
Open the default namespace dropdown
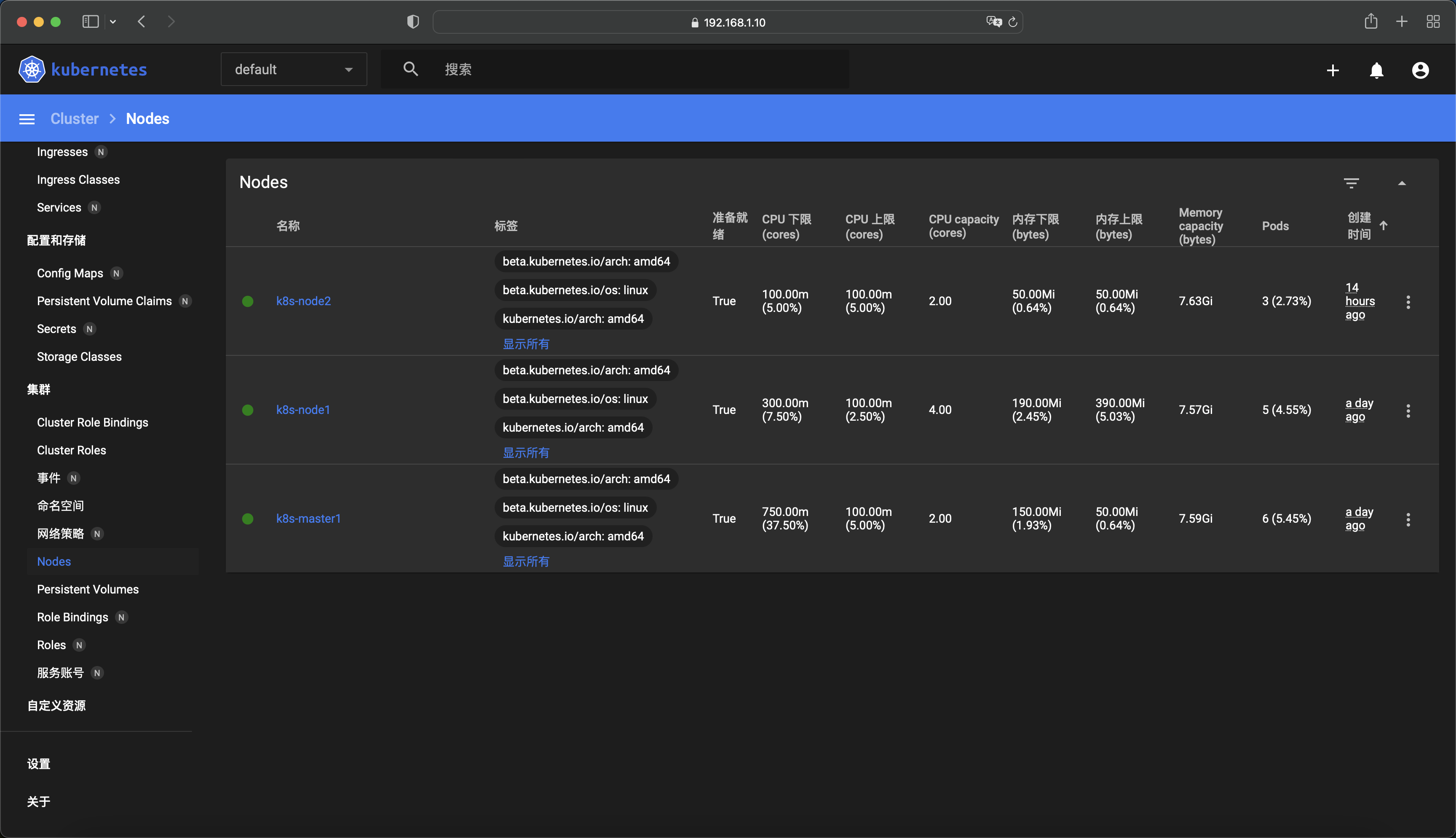coord(294,69)
